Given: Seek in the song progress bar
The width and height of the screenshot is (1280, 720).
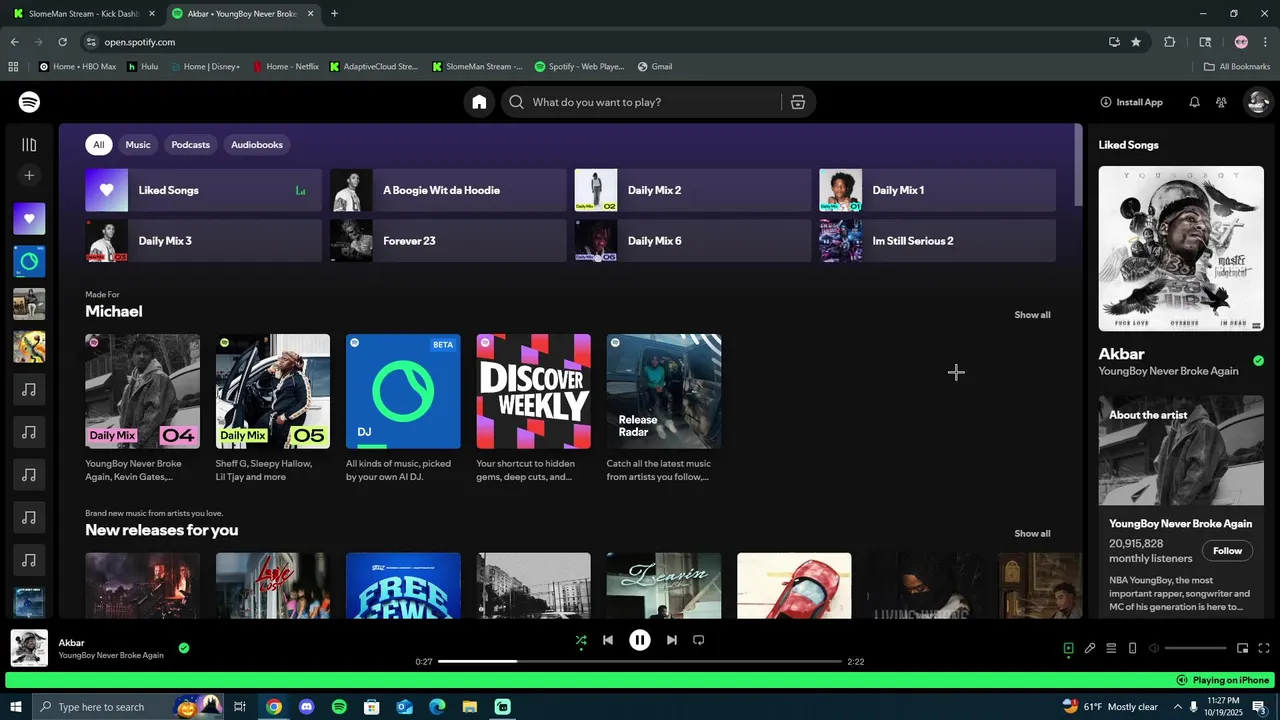Looking at the screenshot, I should [640, 661].
